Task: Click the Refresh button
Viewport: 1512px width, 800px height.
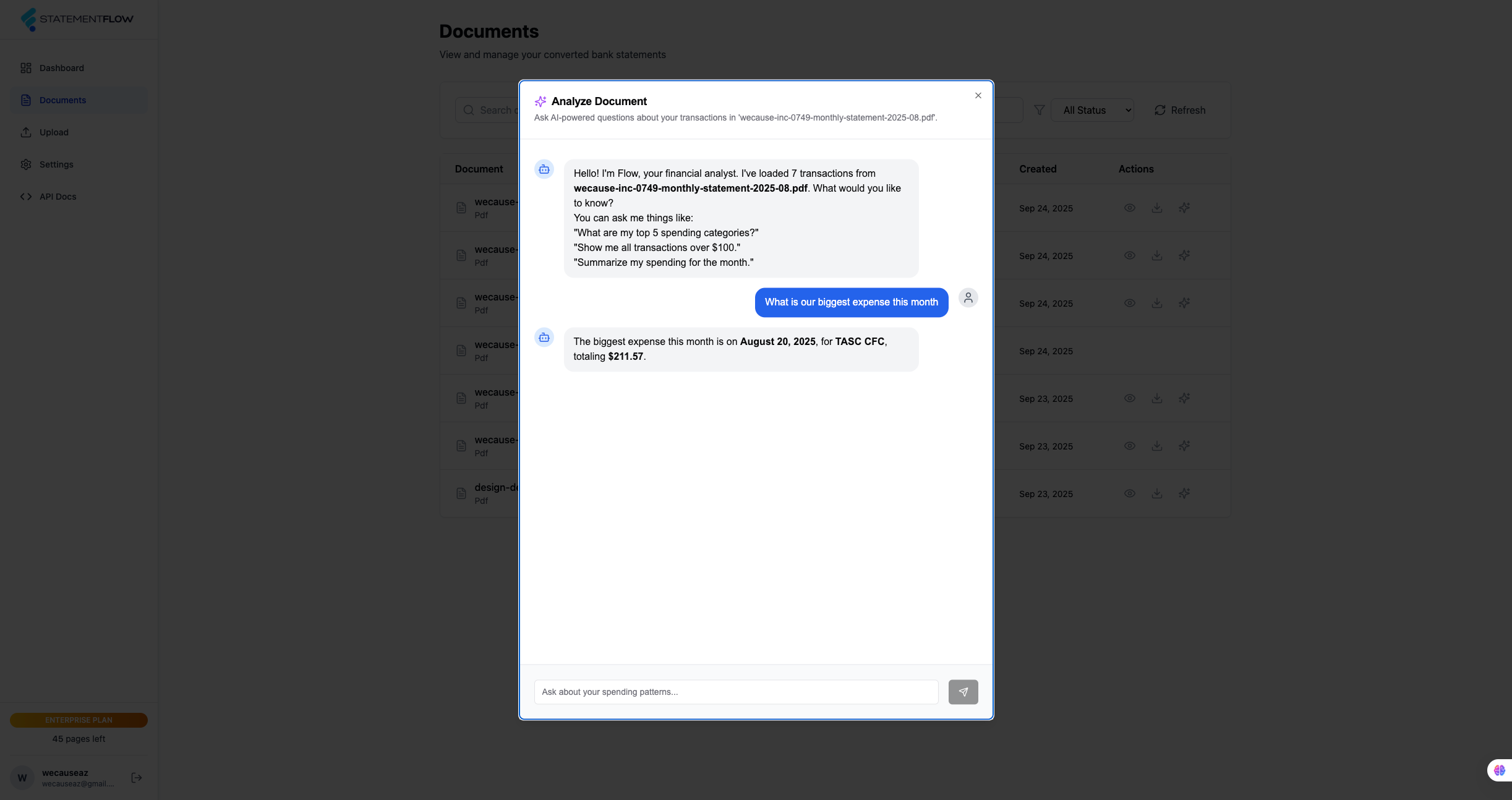Action: [1179, 109]
